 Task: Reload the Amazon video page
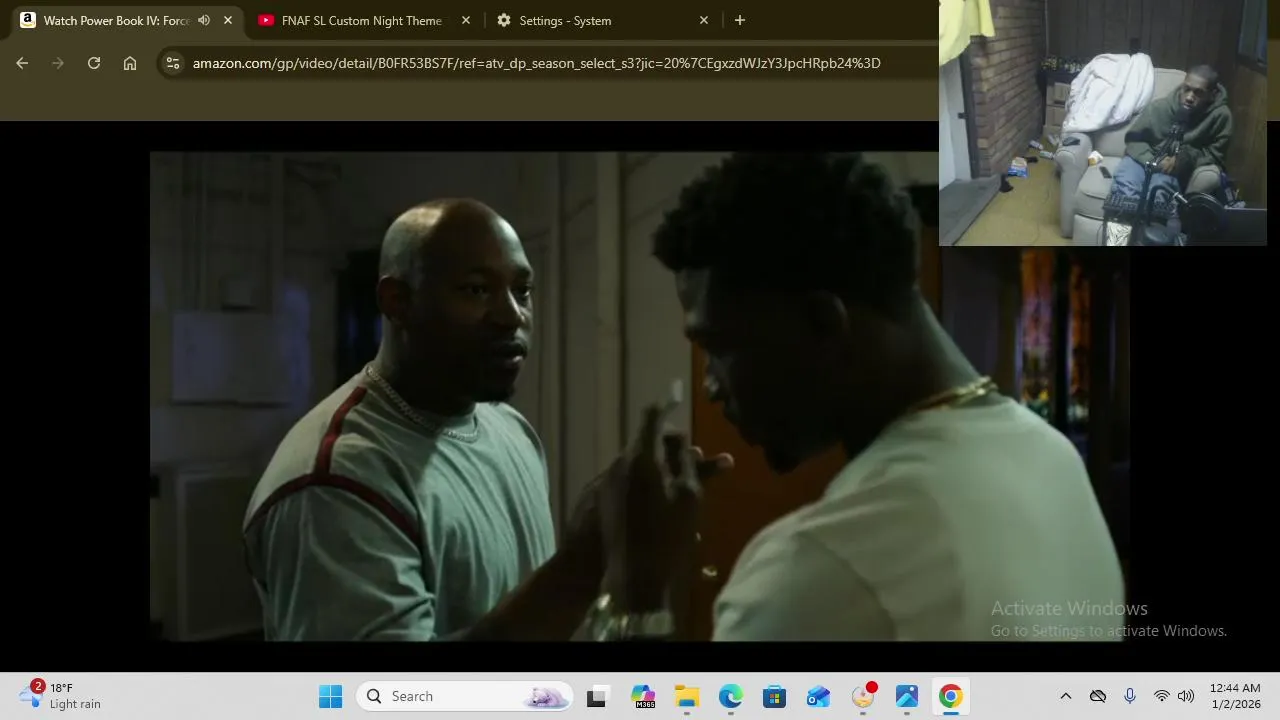(x=94, y=63)
